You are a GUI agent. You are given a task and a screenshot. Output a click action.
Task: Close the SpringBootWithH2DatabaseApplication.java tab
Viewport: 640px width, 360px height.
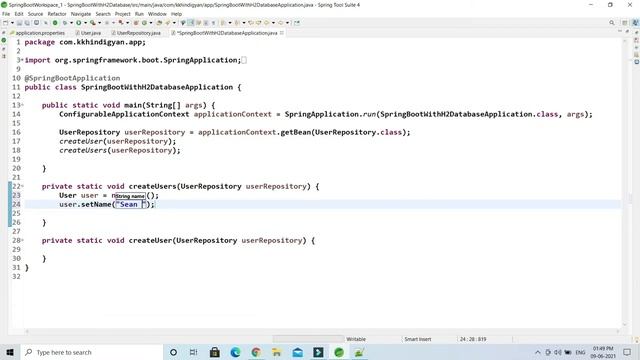click(282, 33)
